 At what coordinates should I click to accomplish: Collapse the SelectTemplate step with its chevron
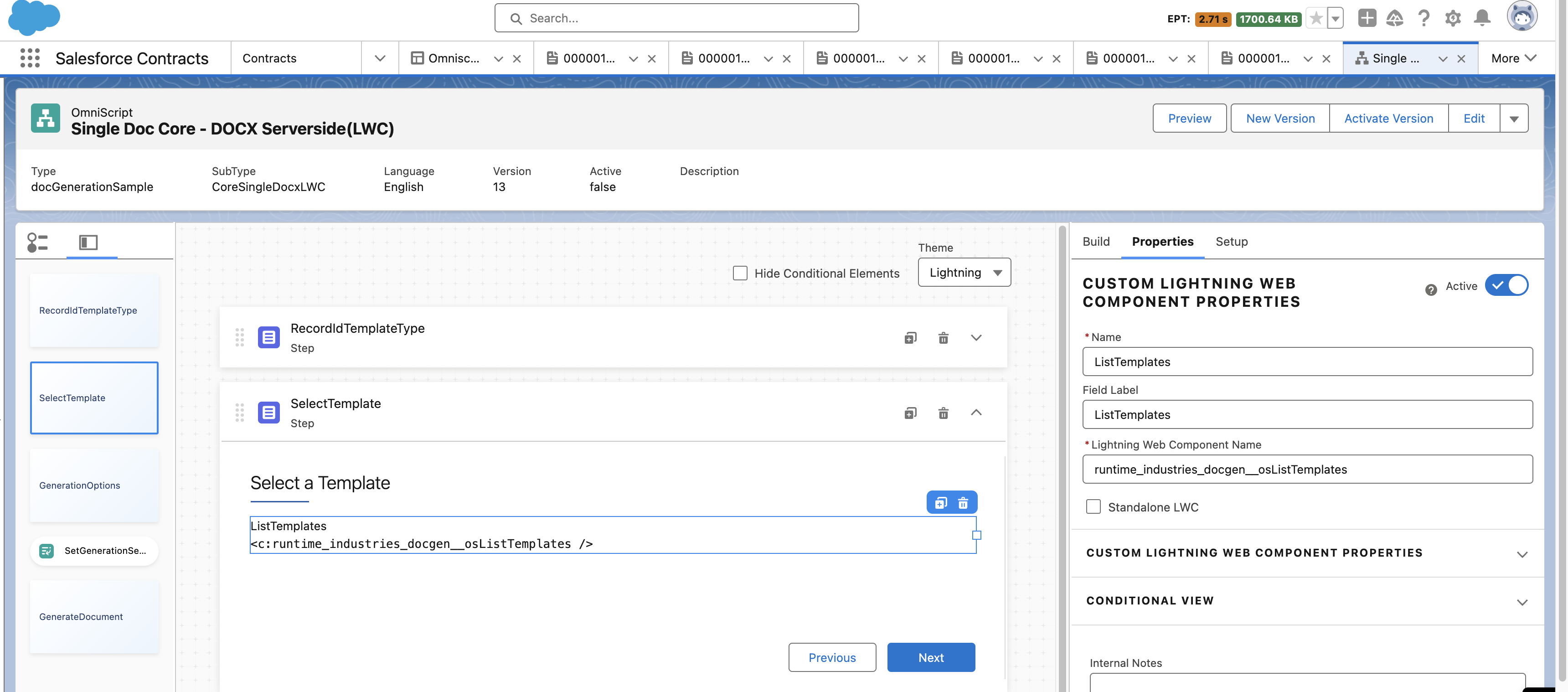tap(976, 413)
